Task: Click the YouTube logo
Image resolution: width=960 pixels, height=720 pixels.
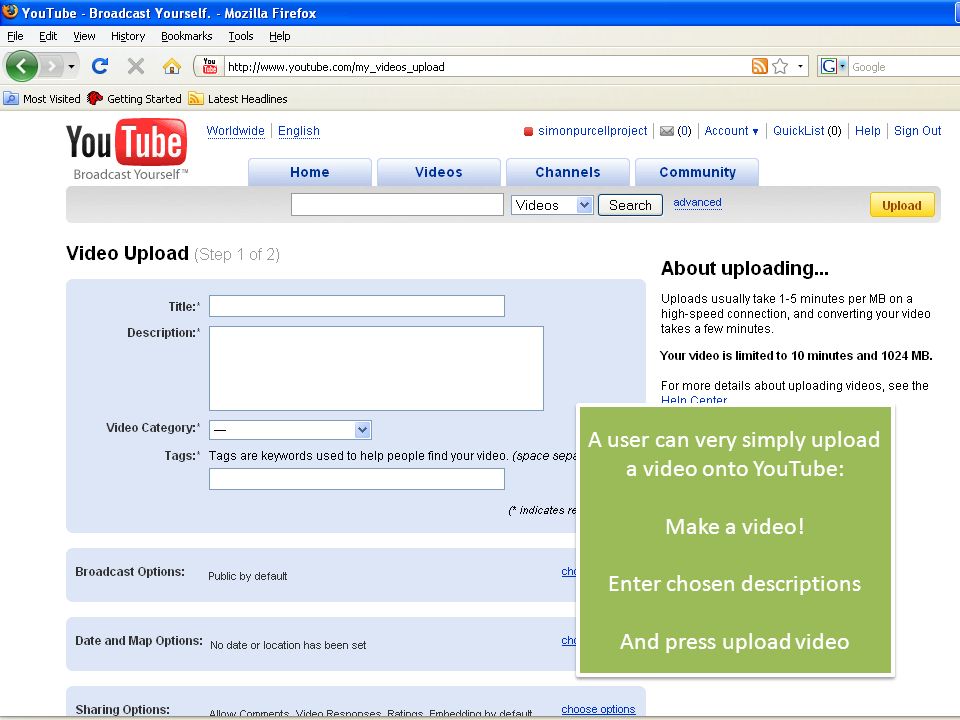Action: click(x=127, y=149)
